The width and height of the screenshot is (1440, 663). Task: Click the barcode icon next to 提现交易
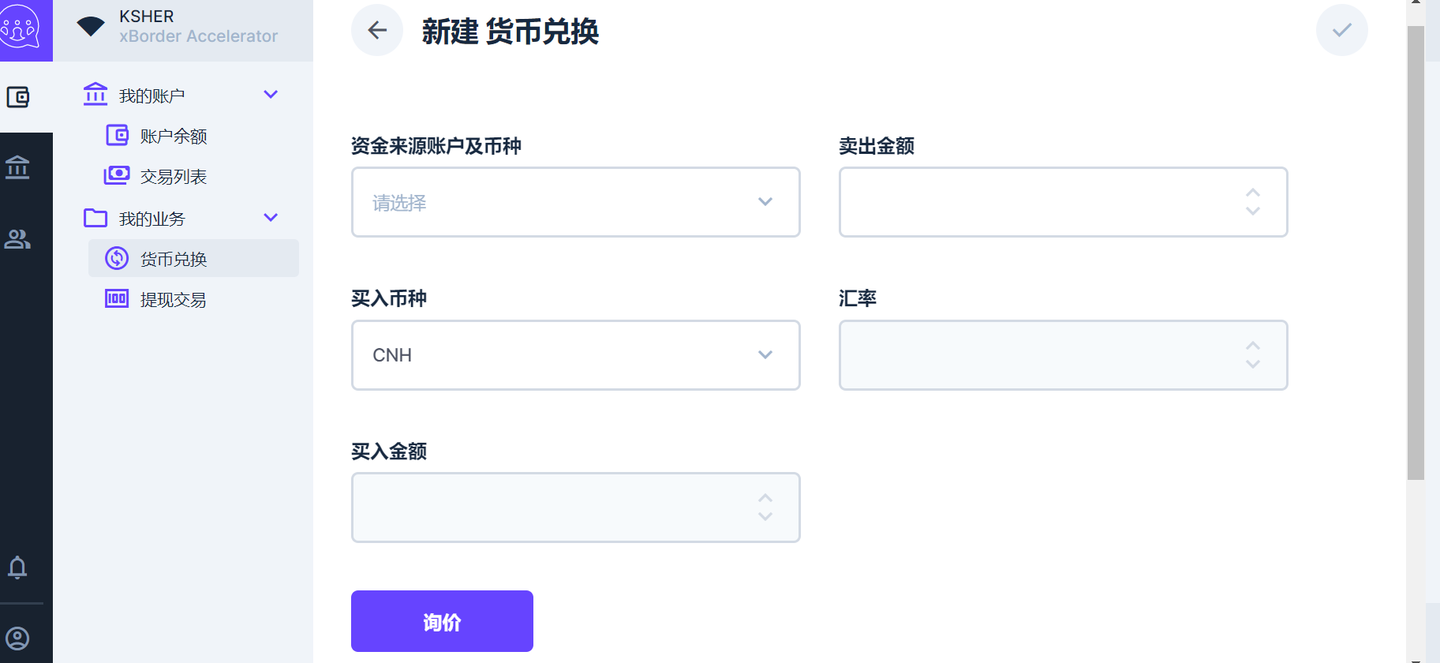coord(117,298)
